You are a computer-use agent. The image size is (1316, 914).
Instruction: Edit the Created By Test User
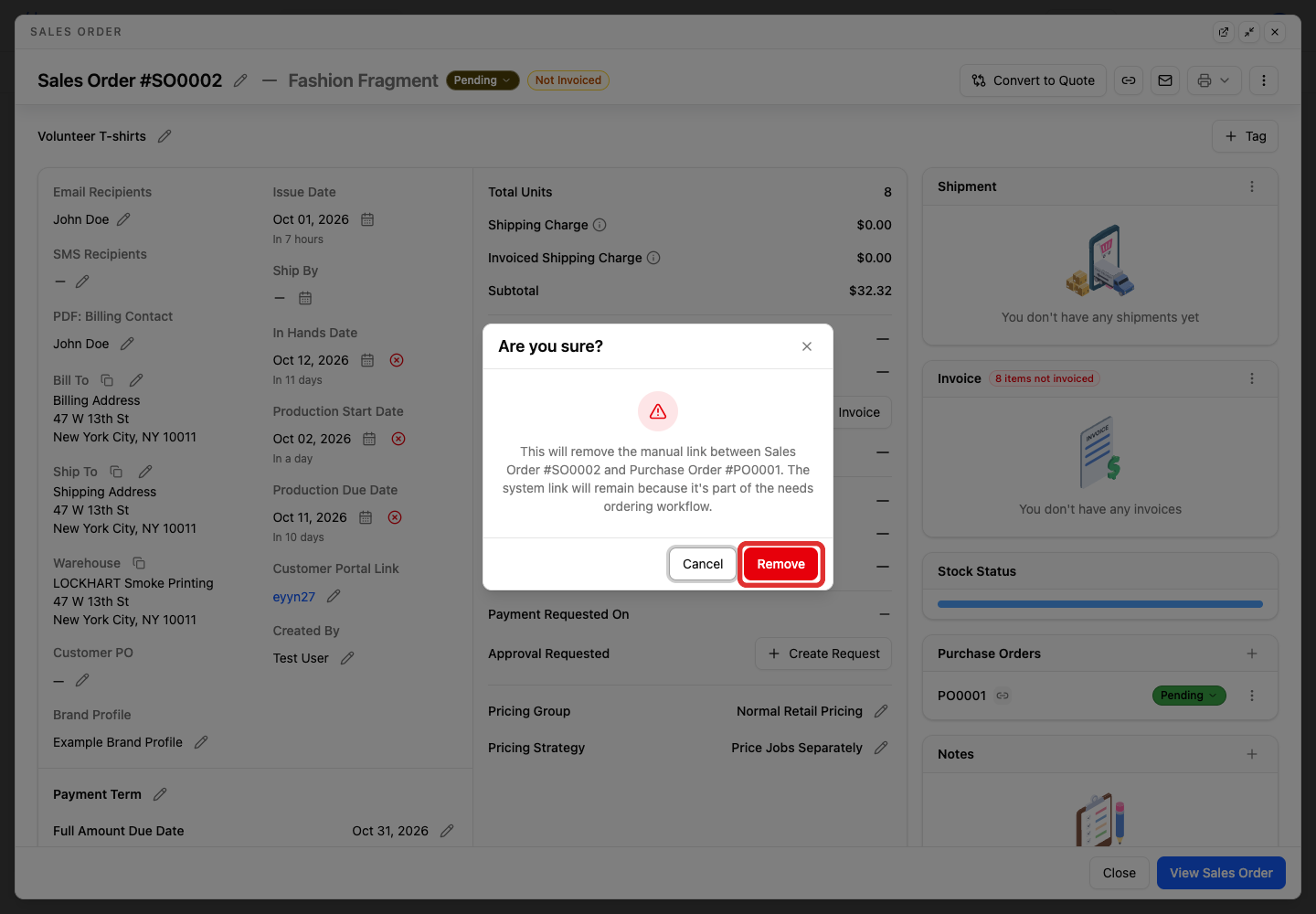pos(347,658)
